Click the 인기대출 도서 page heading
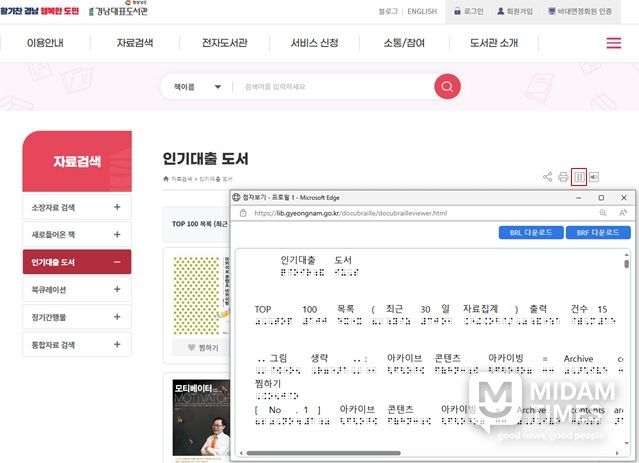Image resolution: width=639 pixels, height=463 pixels. 205,159
